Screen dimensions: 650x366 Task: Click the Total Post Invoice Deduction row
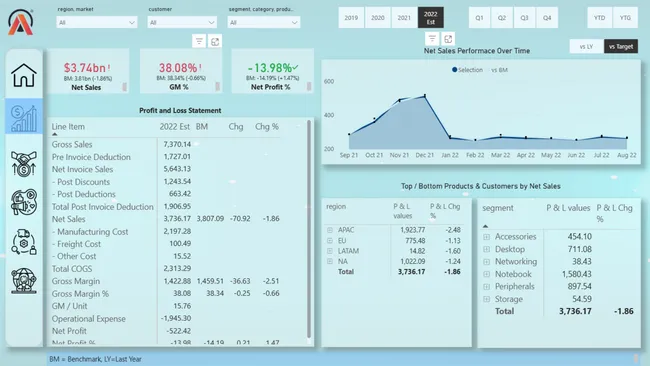pyautogui.click(x=102, y=206)
